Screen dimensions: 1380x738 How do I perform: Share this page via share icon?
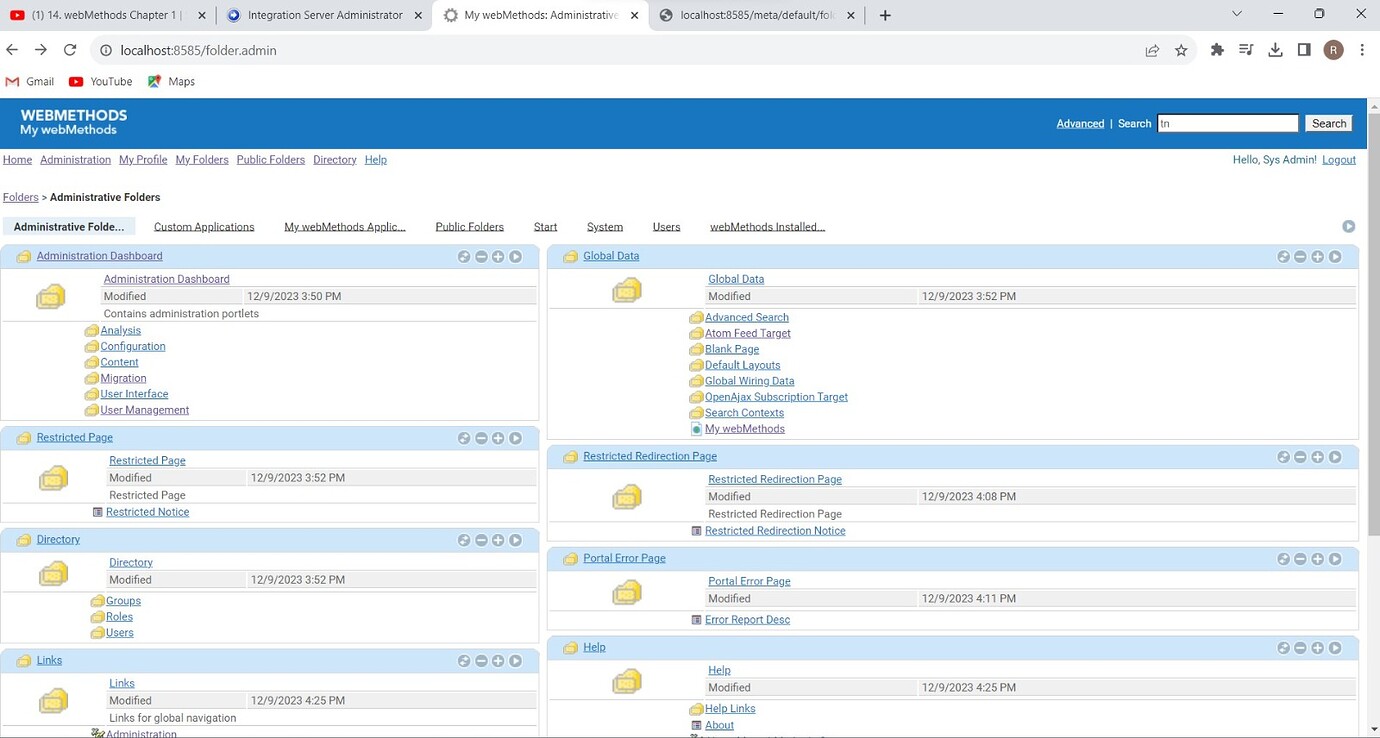(1152, 50)
